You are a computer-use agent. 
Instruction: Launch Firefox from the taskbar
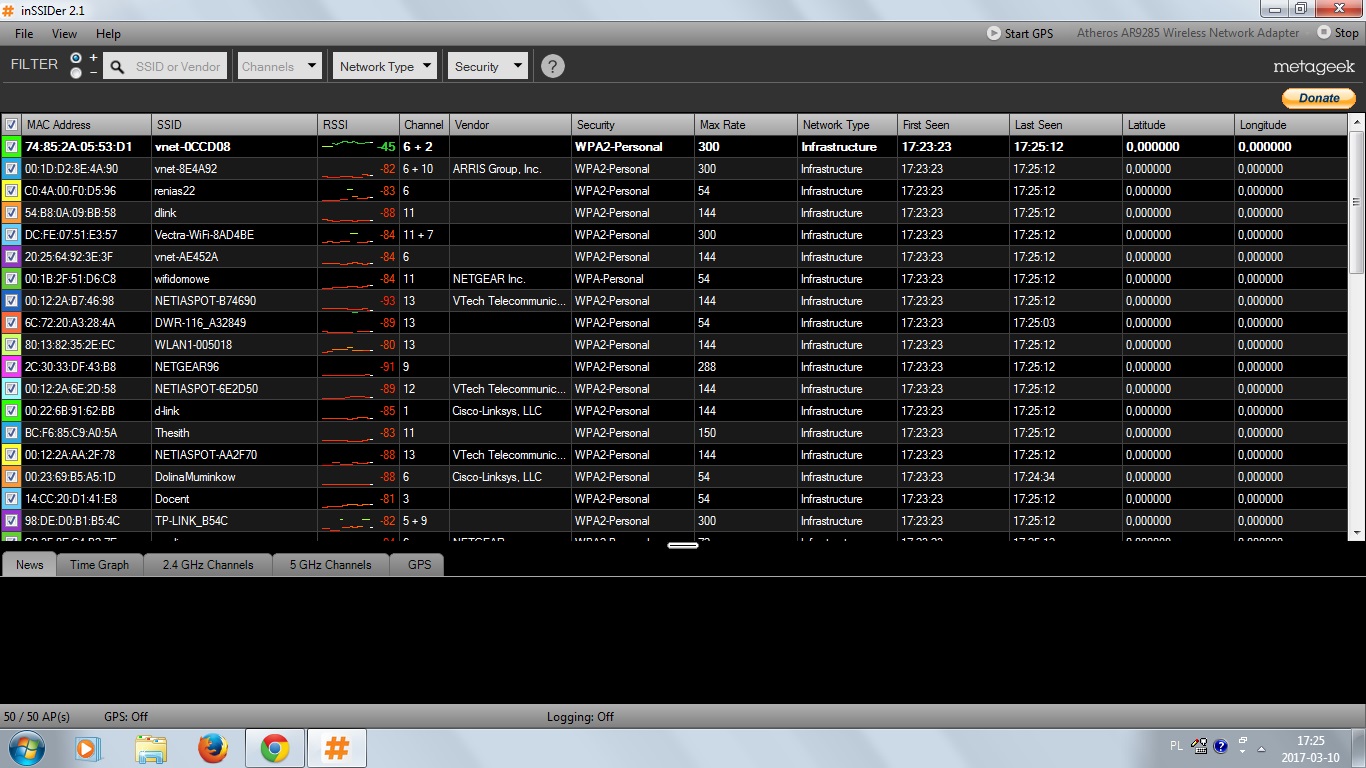213,748
